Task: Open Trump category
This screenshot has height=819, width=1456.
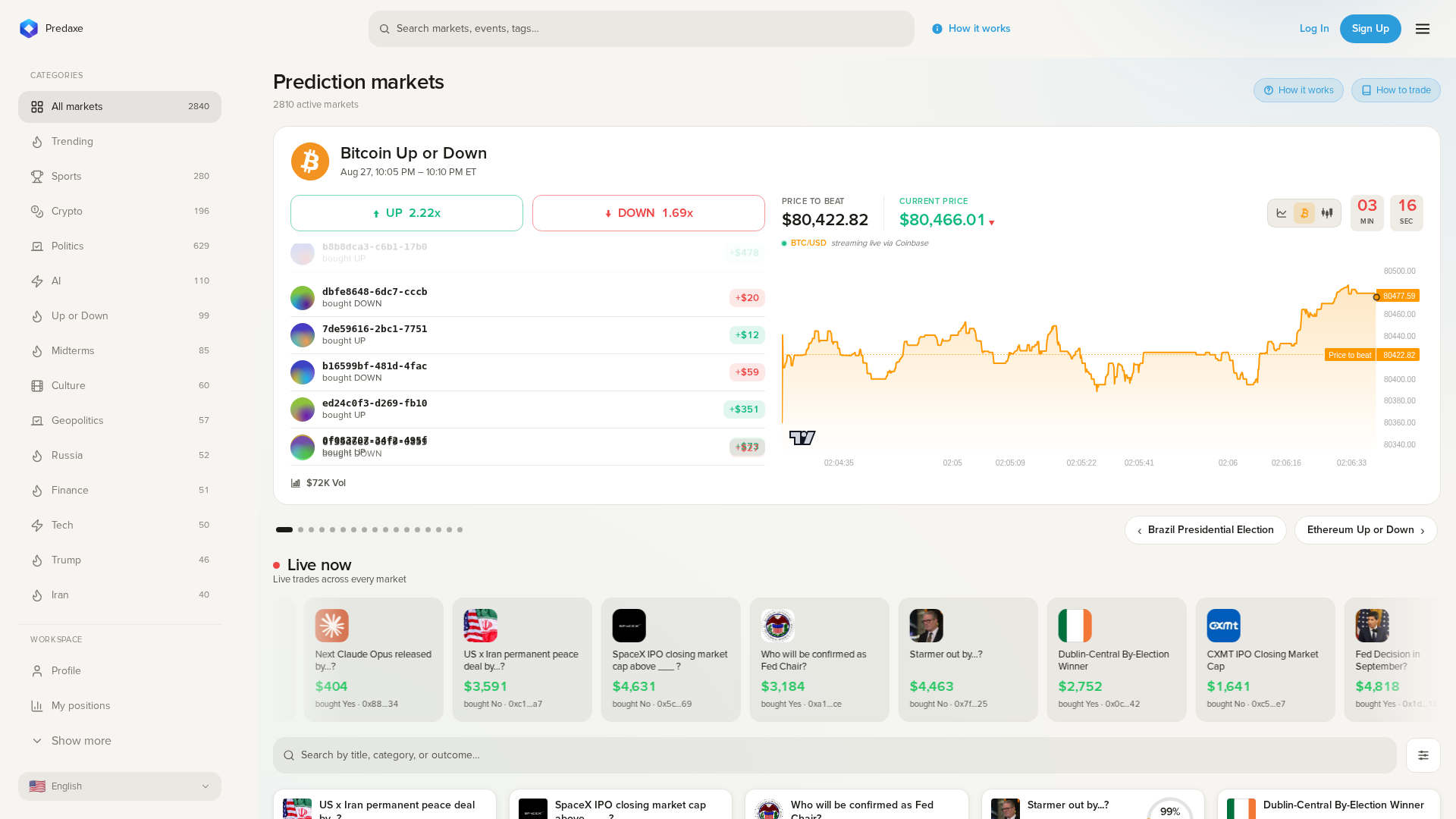Action: click(x=120, y=560)
